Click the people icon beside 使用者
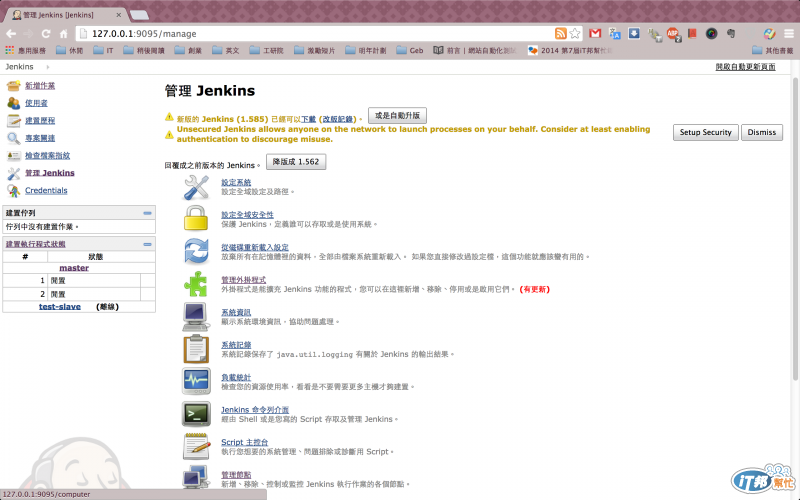Screen dimensions: 800x500 [13, 103]
